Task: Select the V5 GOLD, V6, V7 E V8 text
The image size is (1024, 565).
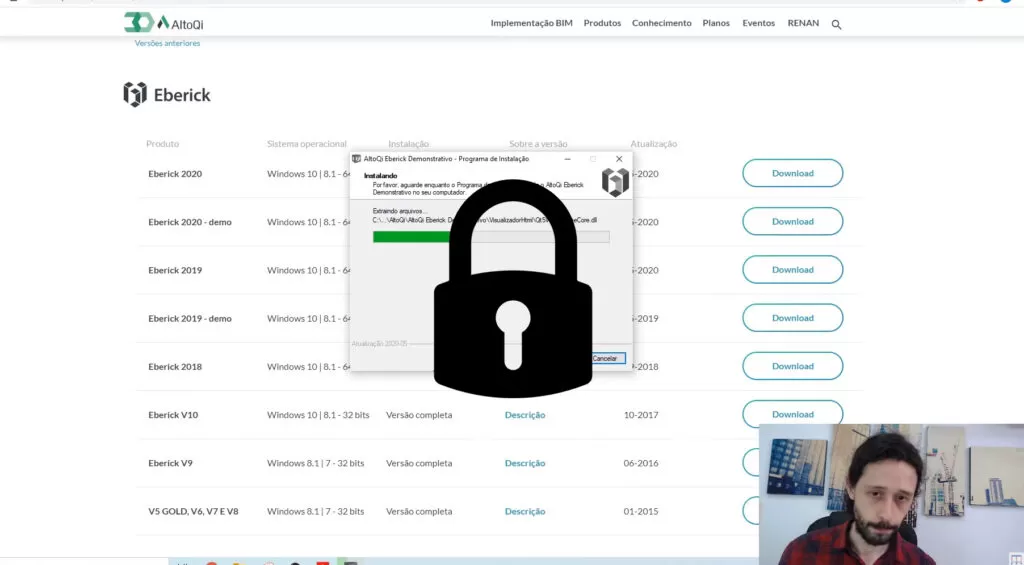Action: point(193,511)
